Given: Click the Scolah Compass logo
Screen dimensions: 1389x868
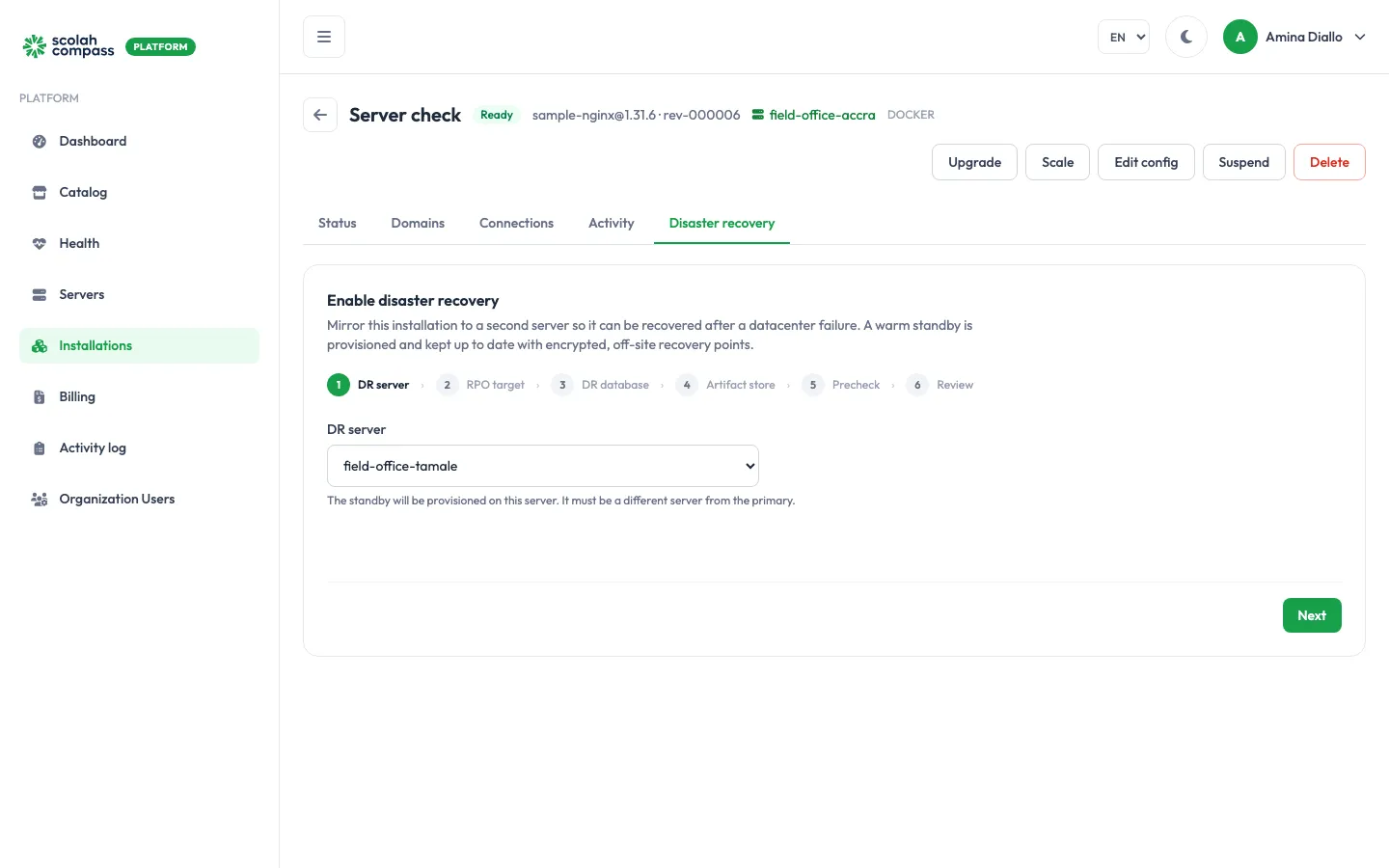Looking at the screenshot, I should (68, 46).
